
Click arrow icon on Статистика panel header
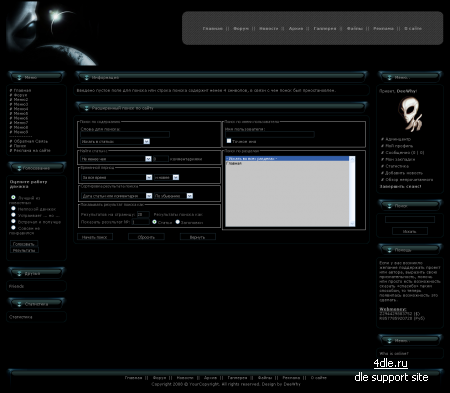click(x=19, y=304)
